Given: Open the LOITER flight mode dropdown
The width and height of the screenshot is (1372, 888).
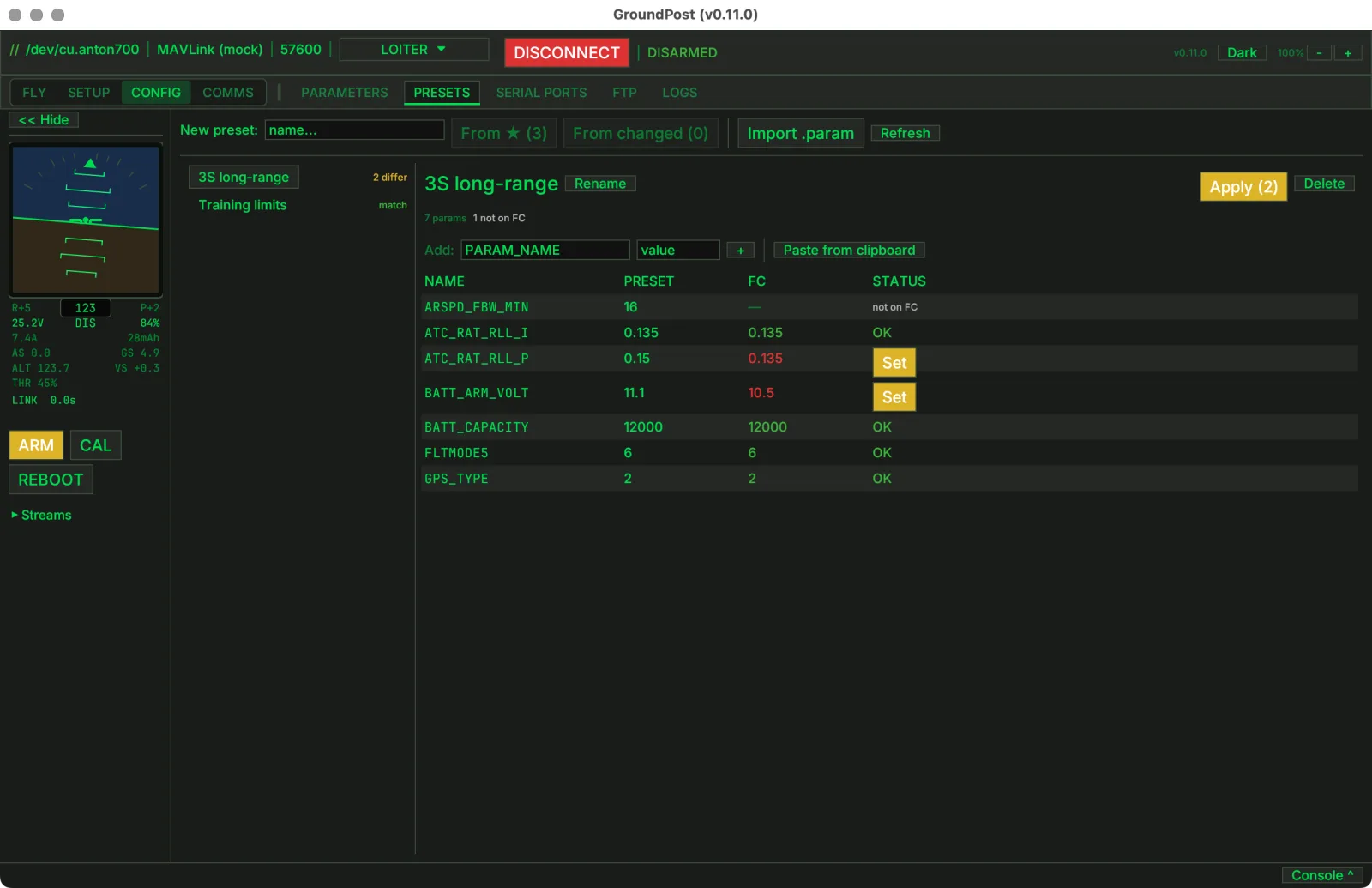Looking at the screenshot, I should pos(413,50).
